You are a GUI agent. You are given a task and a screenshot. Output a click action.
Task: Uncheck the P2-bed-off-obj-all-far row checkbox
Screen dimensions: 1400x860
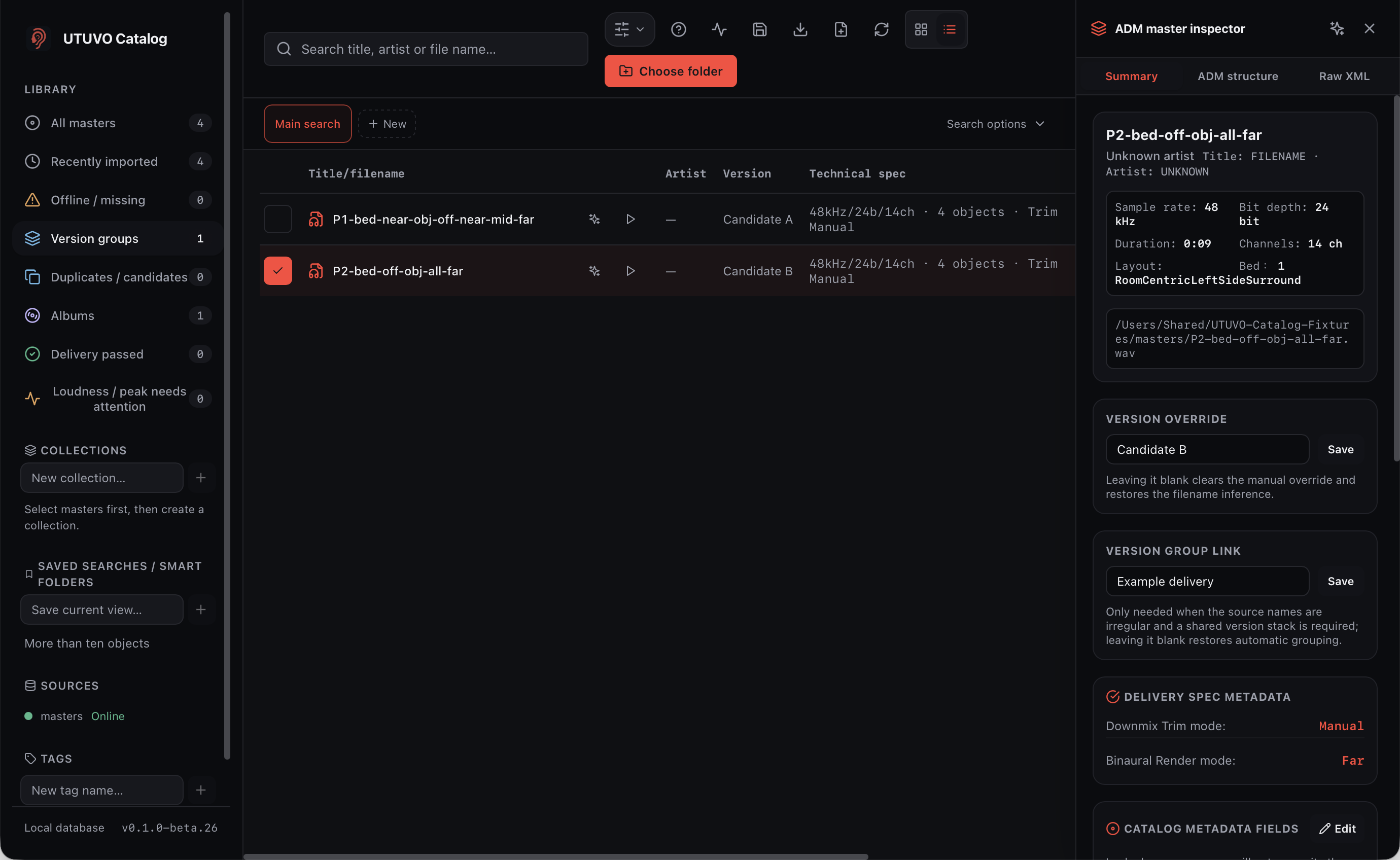coord(277,271)
